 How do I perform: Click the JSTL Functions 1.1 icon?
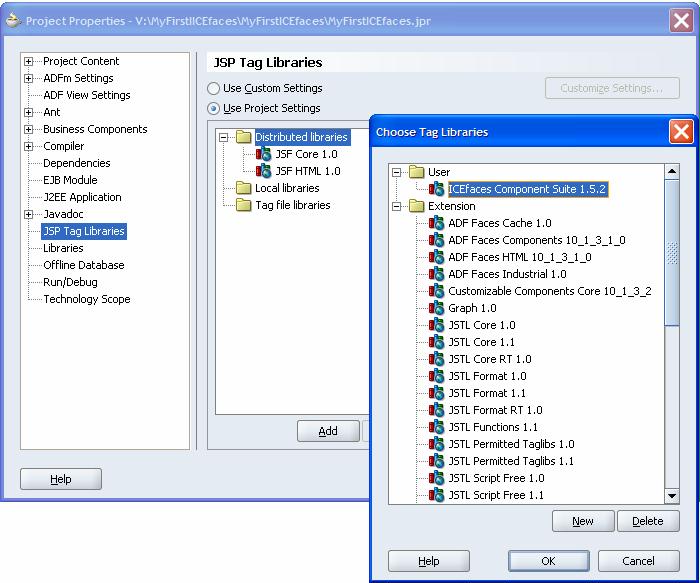[436, 427]
